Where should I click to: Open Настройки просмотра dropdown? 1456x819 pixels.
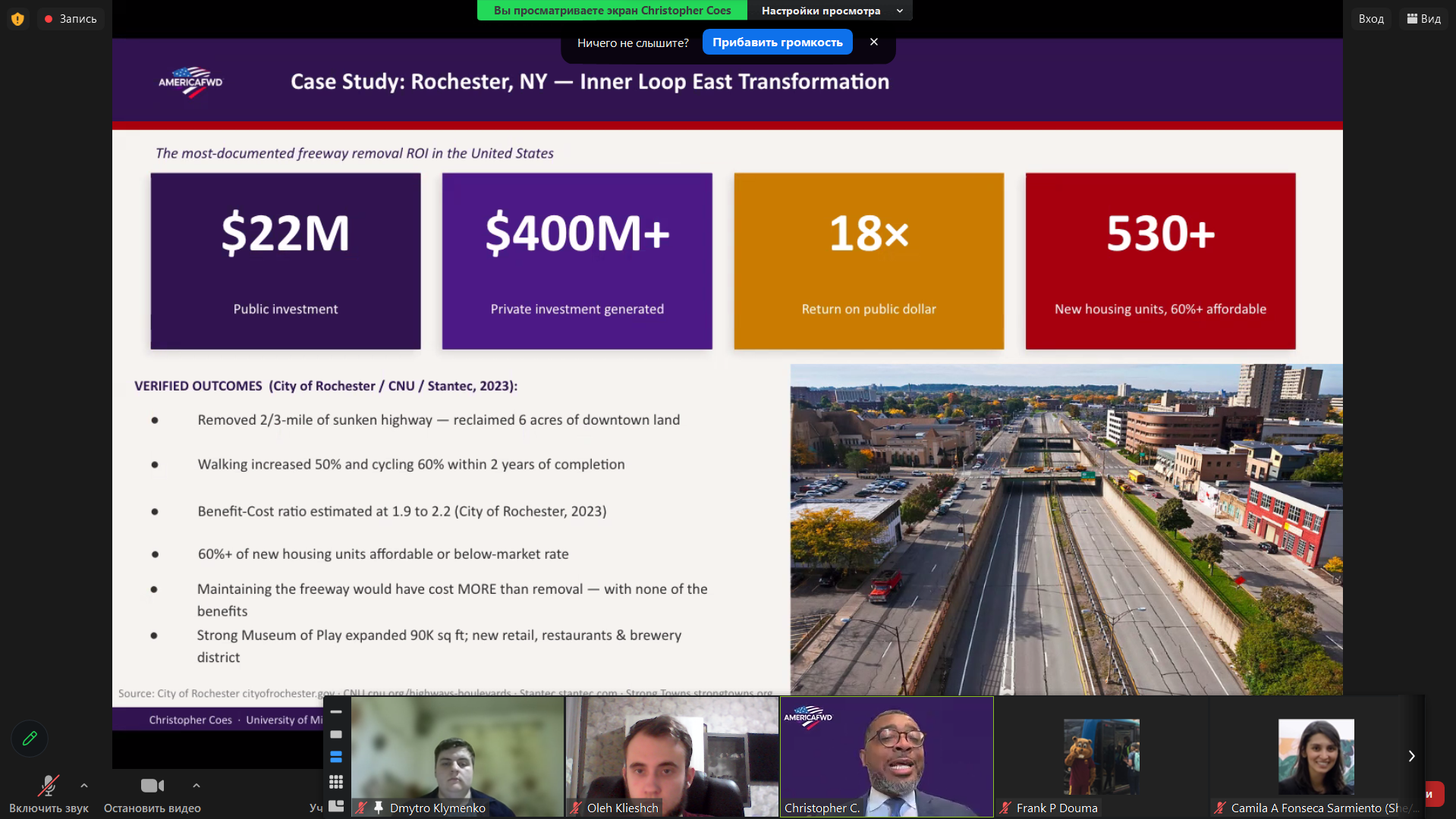point(830,11)
